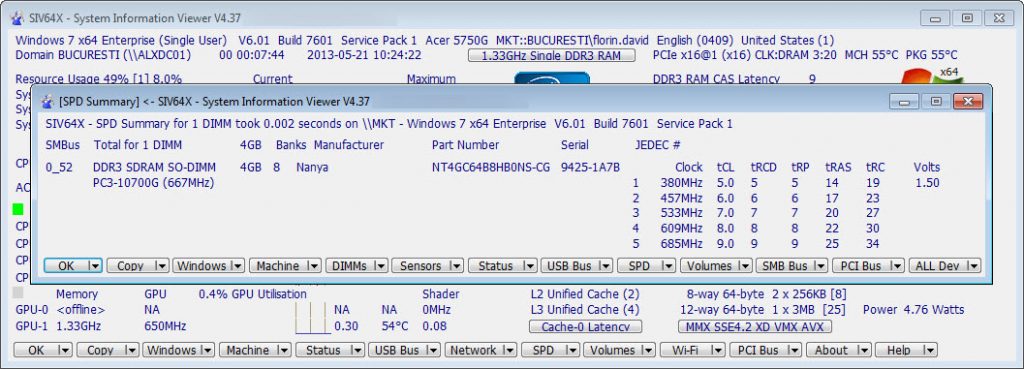Click the GPU utilisation mini graph
This screenshot has height=369, width=1024.
point(312,317)
